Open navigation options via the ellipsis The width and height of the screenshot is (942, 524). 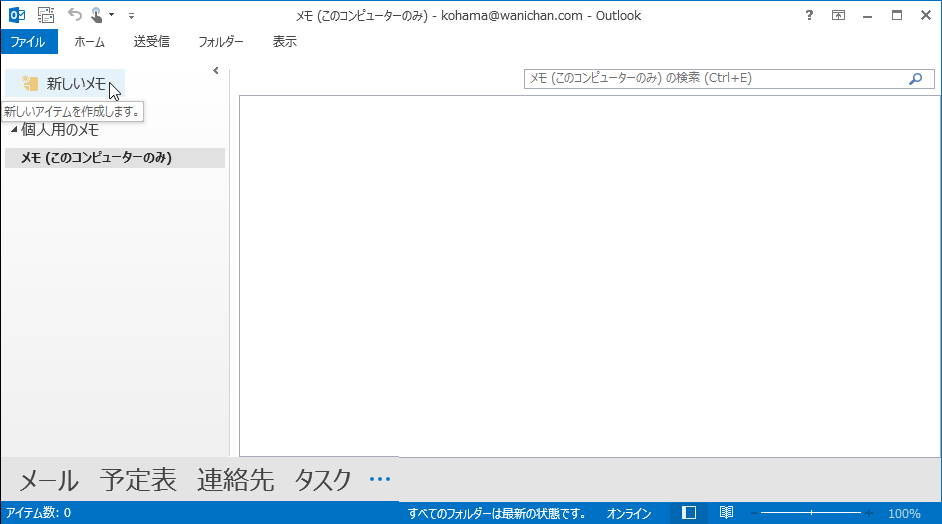coord(380,479)
